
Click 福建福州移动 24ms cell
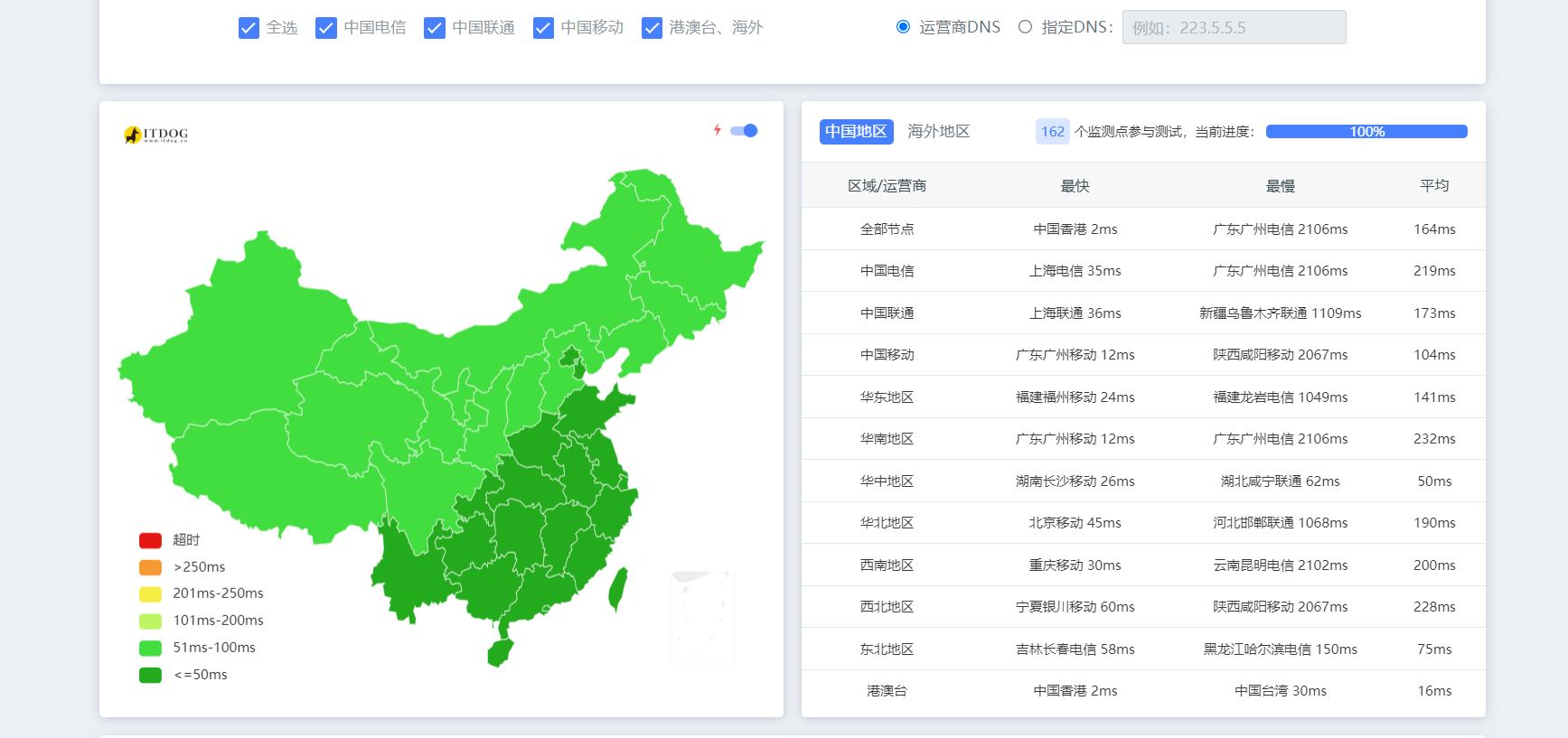coord(1075,397)
